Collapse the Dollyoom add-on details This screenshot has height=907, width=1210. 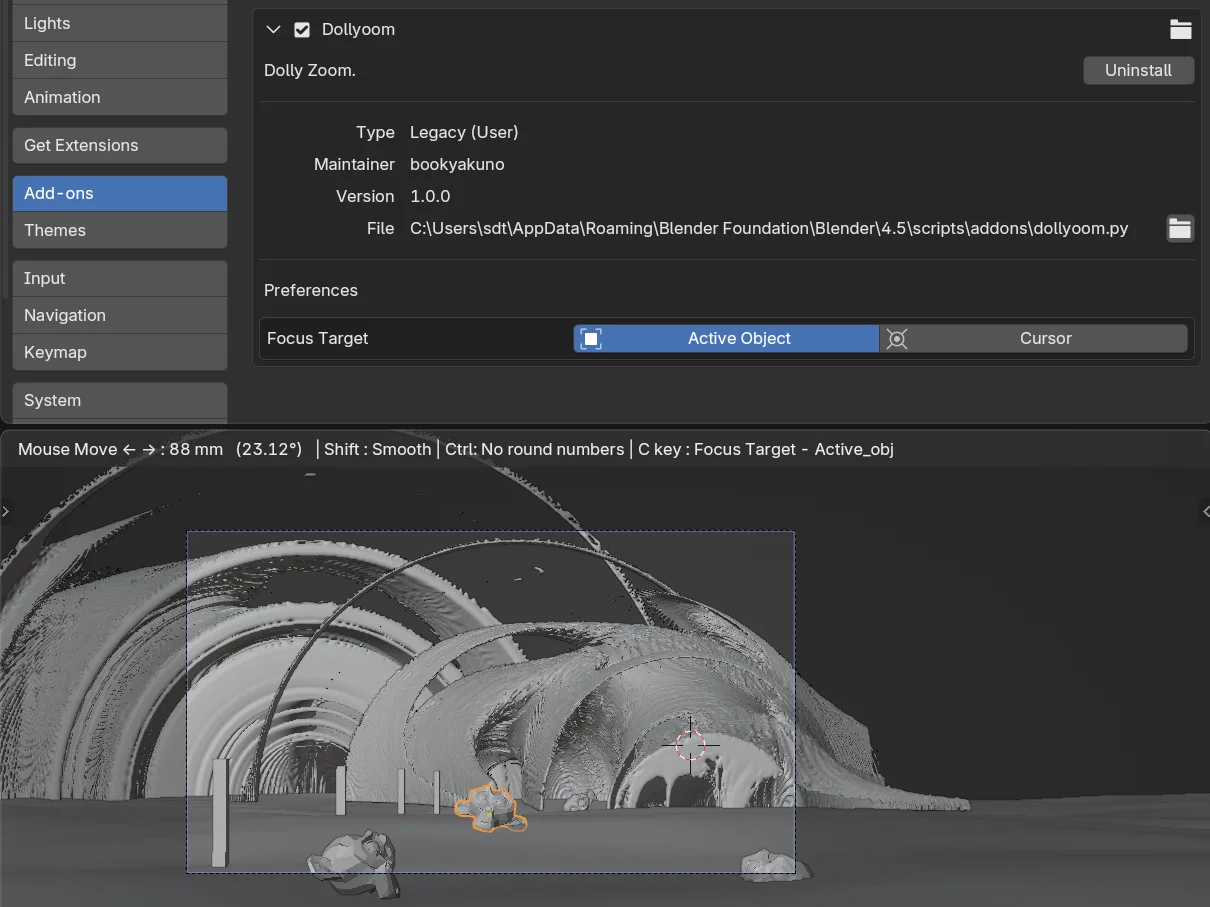point(273,30)
